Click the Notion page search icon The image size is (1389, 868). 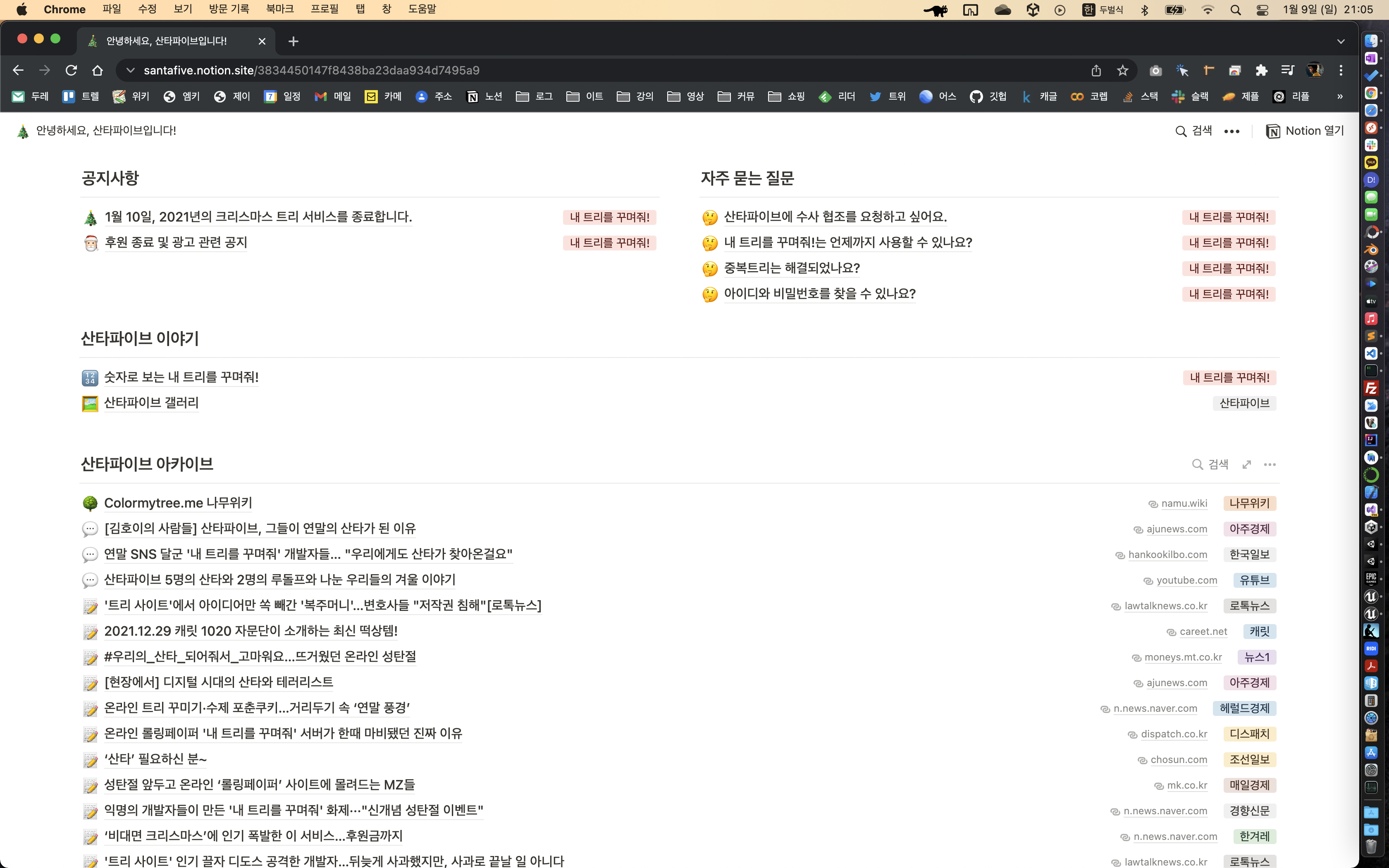[x=1181, y=131]
